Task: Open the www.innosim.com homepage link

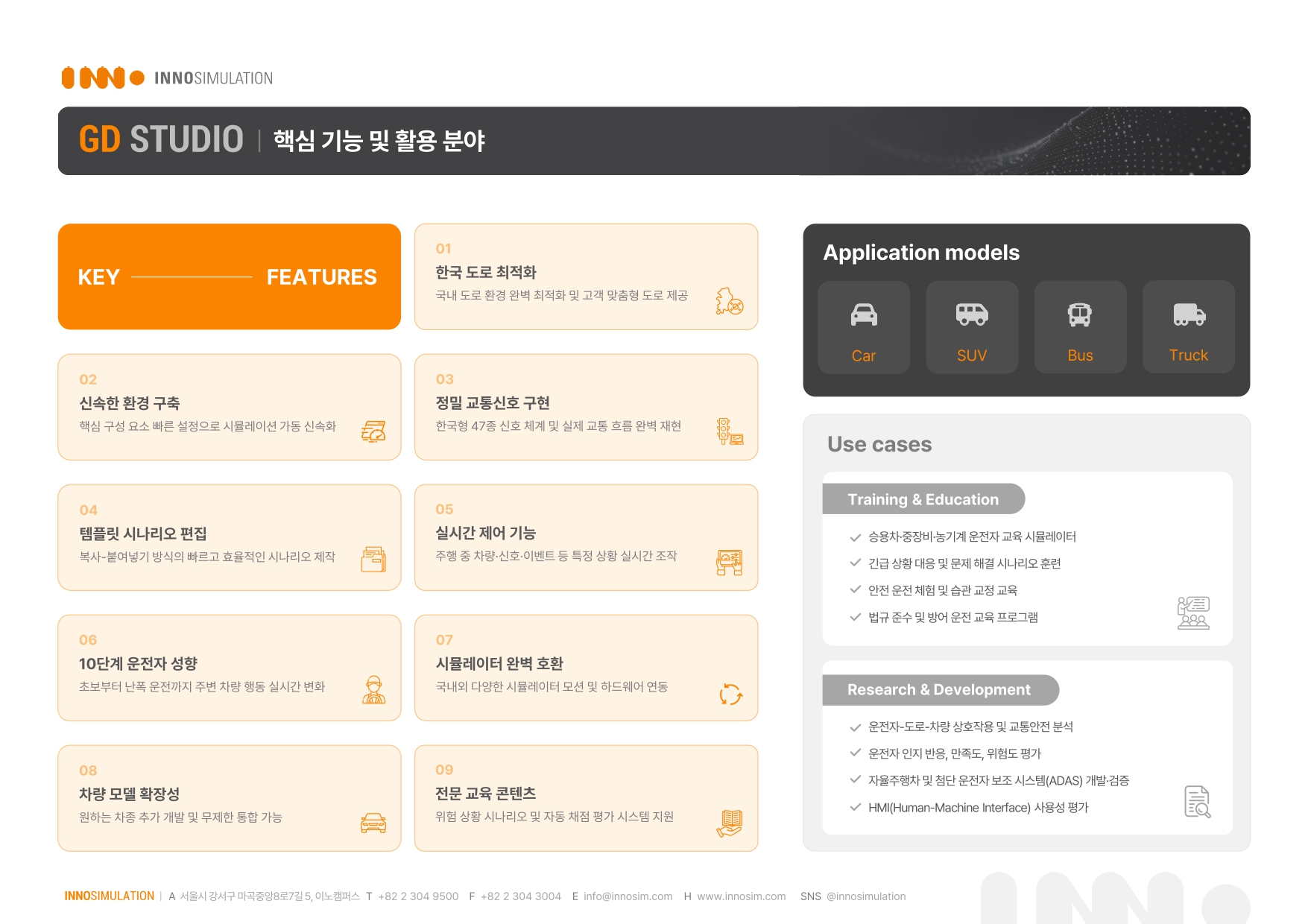Action: pos(742,896)
